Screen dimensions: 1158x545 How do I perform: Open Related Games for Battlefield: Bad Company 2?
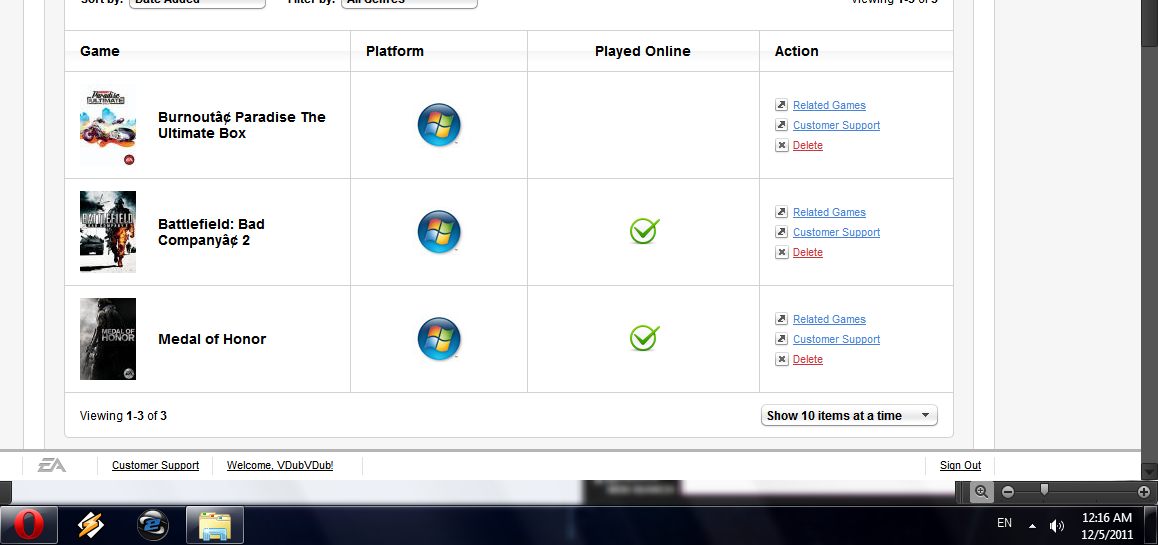pyautogui.click(x=829, y=212)
